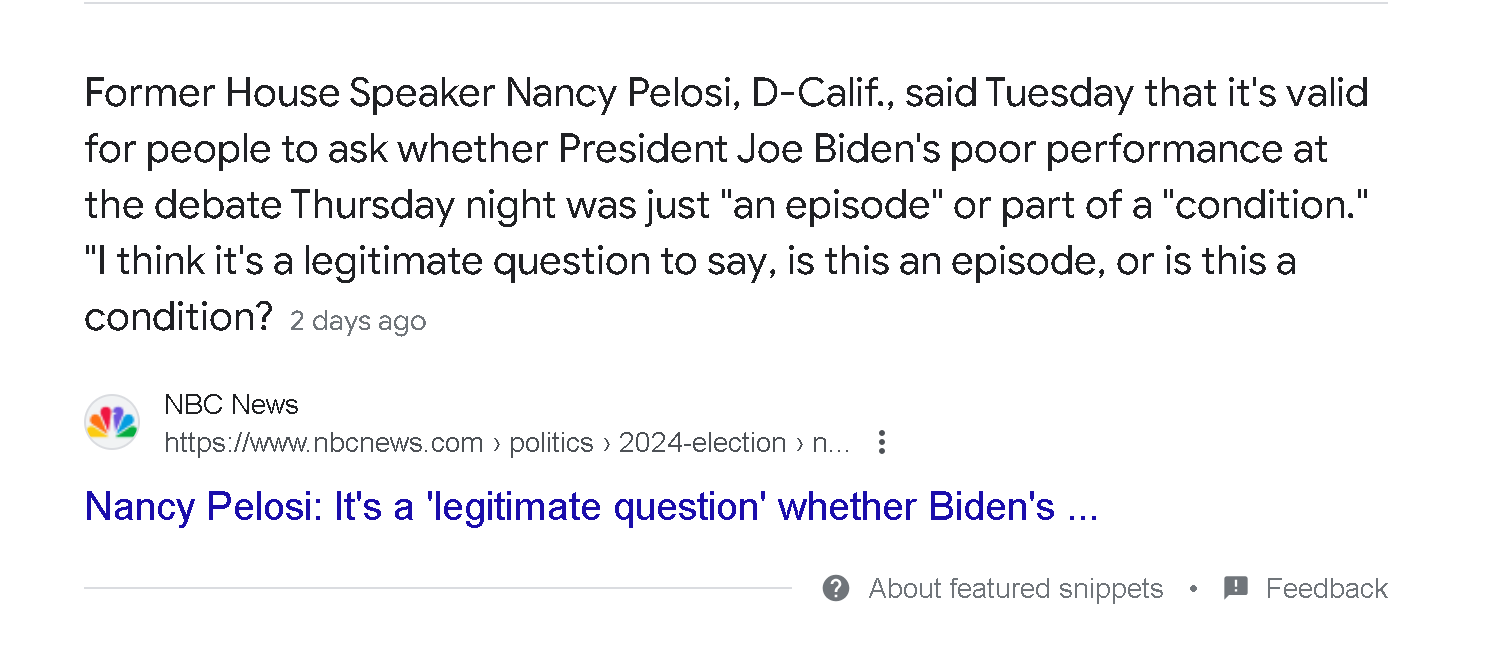
Task: Click the truncated "n..." breadcrumb end
Action: point(830,442)
